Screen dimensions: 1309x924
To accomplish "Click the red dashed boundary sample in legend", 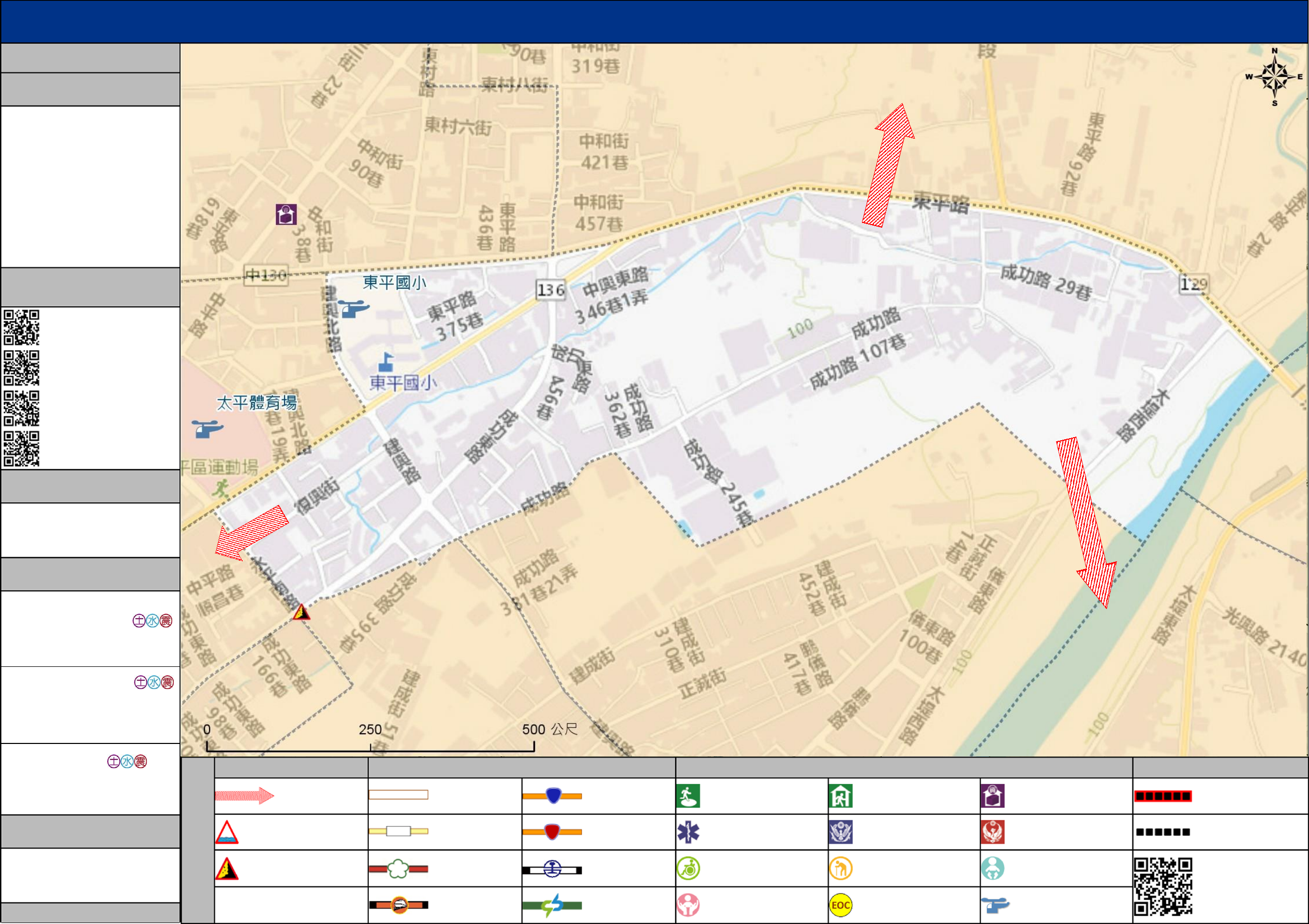I will (x=1163, y=796).
